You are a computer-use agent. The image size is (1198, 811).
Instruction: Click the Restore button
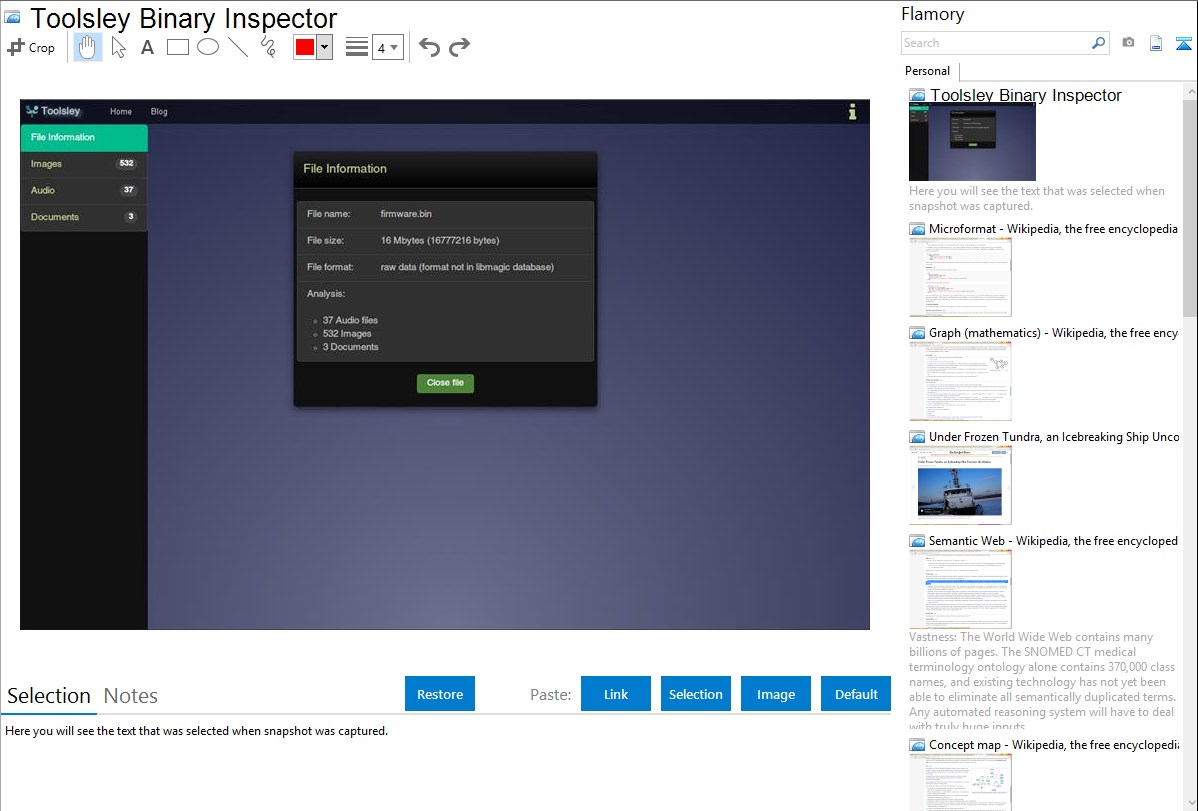(440, 694)
